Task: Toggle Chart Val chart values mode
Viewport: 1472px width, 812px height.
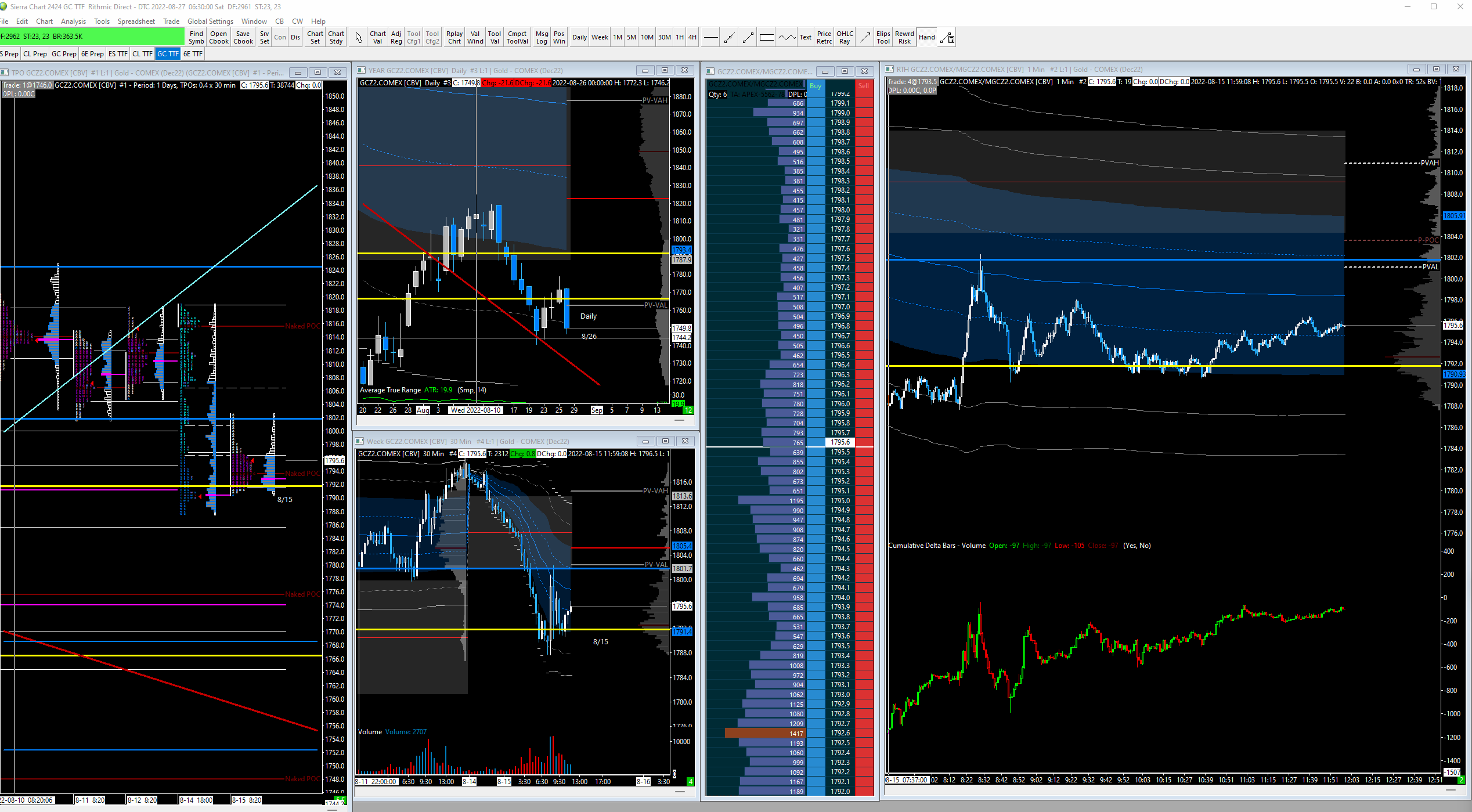Action: (x=377, y=38)
